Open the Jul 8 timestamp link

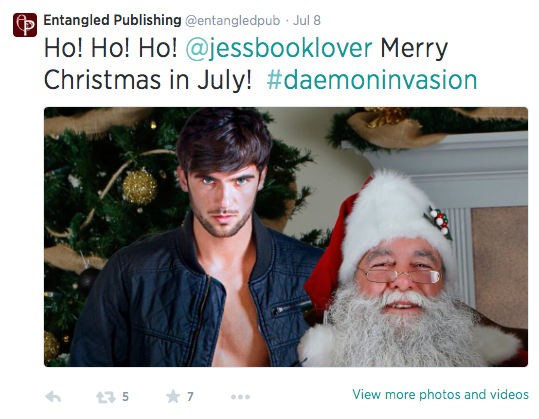click(x=307, y=21)
